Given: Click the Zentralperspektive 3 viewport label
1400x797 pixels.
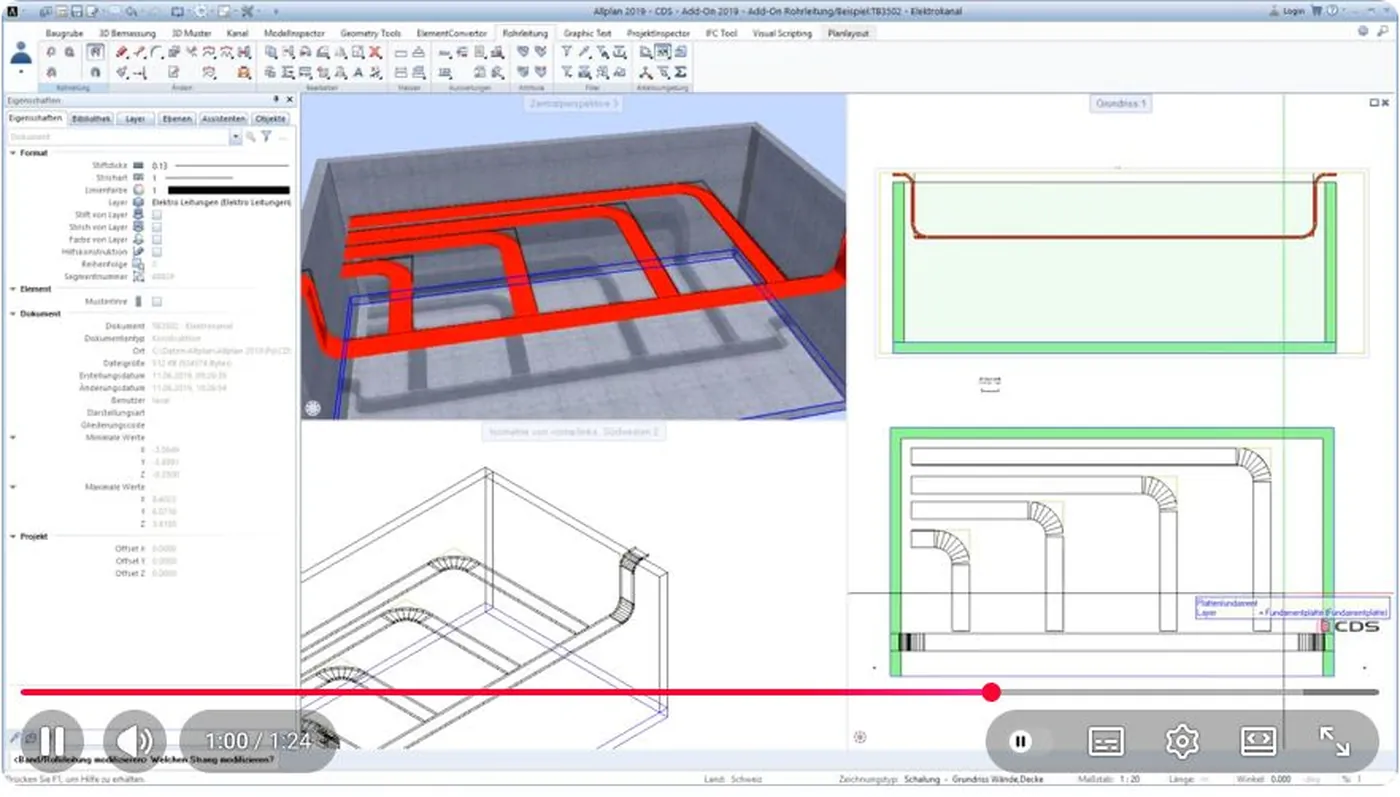Looking at the screenshot, I should coord(573,104).
